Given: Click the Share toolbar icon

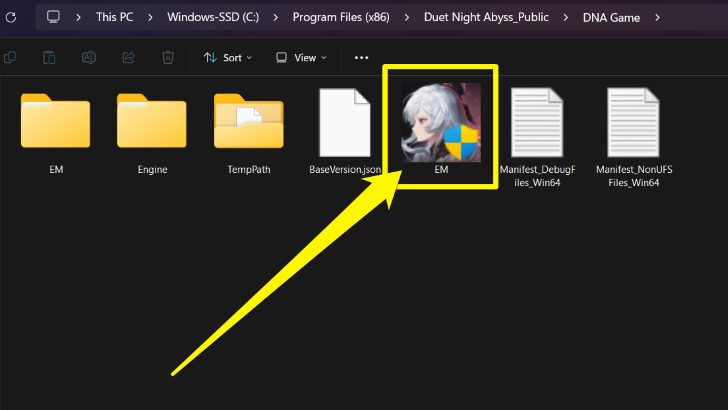Looking at the screenshot, I should pyautogui.click(x=128, y=58).
